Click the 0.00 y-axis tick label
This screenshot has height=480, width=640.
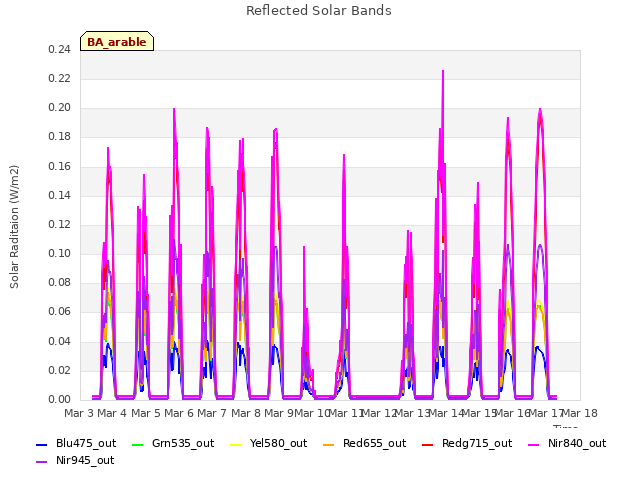point(59,400)
